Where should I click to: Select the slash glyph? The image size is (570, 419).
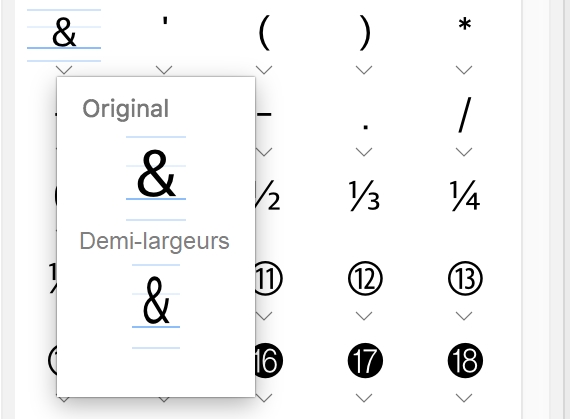point(464,115)
